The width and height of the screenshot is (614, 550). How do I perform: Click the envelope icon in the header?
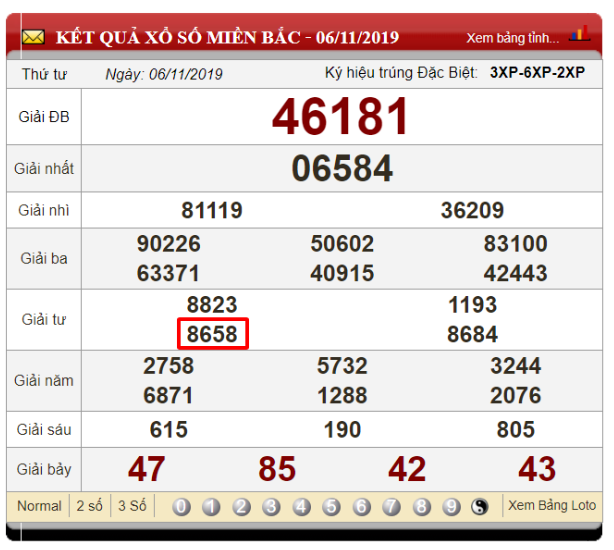coord(33,38)
